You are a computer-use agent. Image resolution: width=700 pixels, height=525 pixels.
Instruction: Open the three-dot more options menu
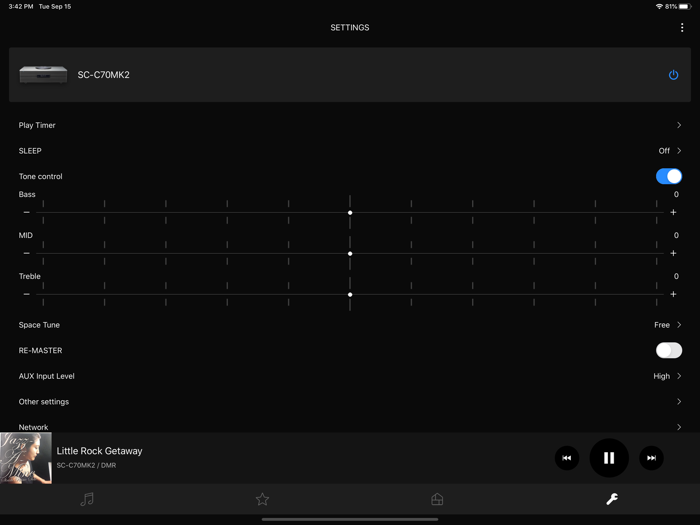point(682,28)
